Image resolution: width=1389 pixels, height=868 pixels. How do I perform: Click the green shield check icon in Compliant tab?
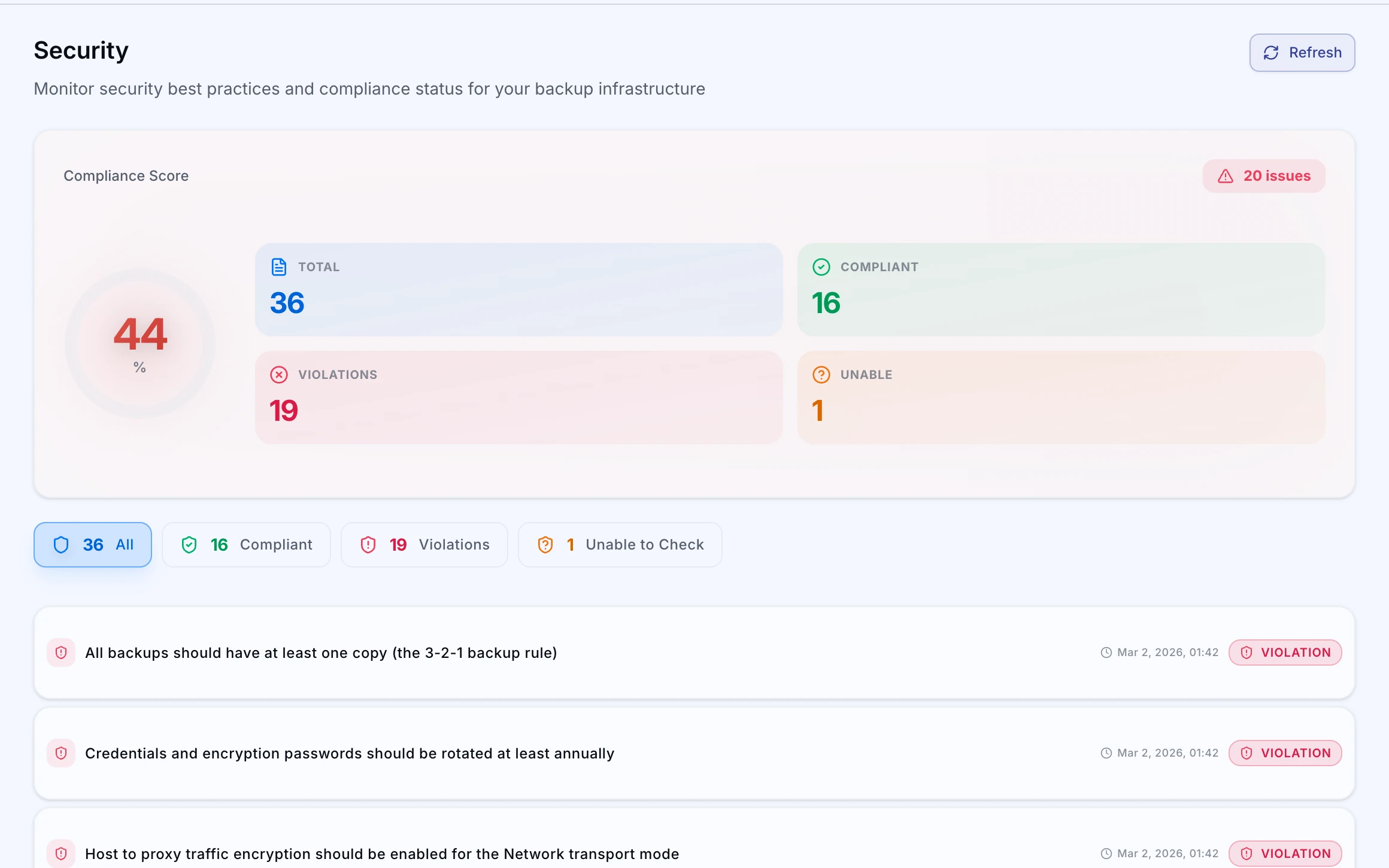click(189, 545)
